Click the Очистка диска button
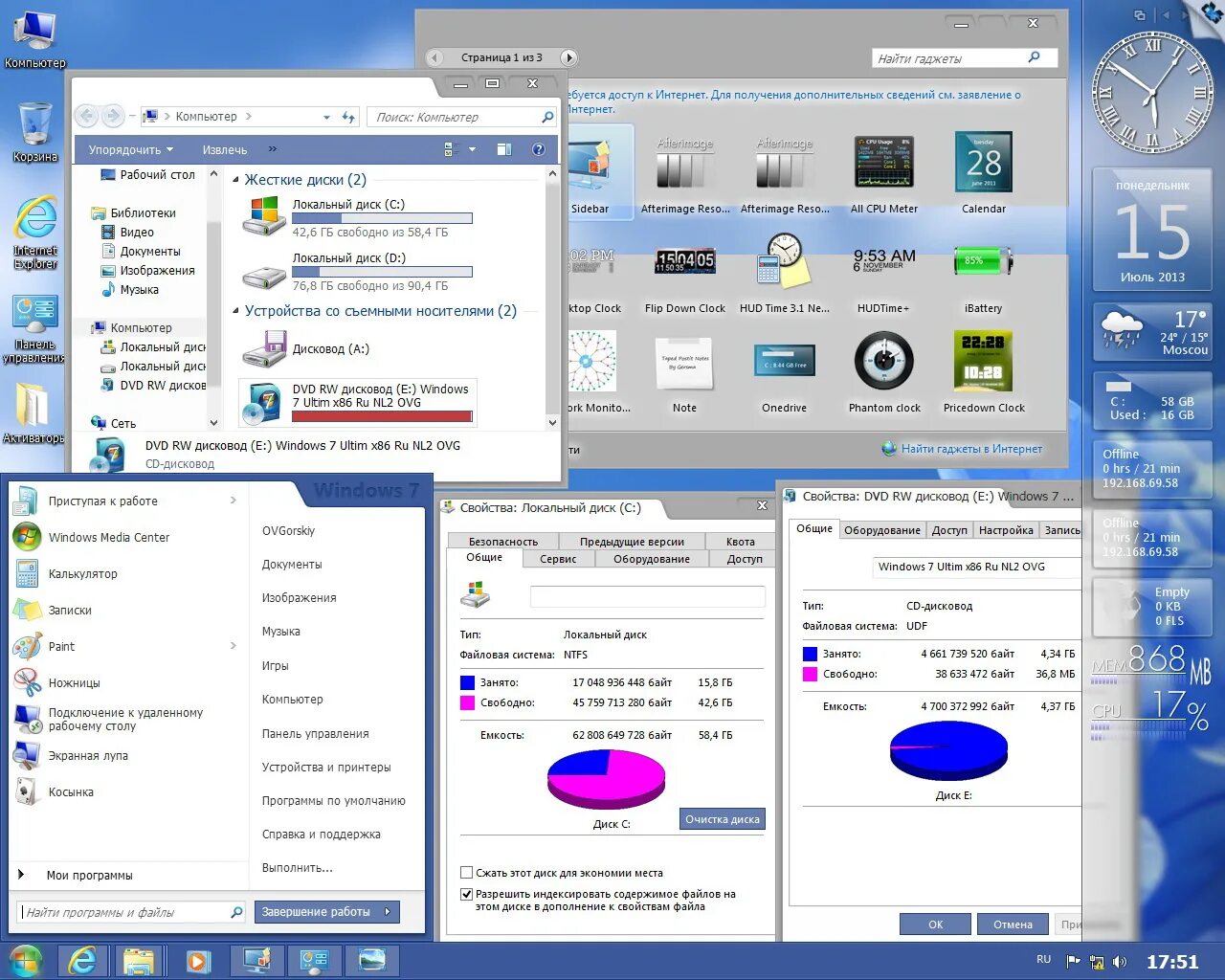1225x980 pixels. coord(722,818)
